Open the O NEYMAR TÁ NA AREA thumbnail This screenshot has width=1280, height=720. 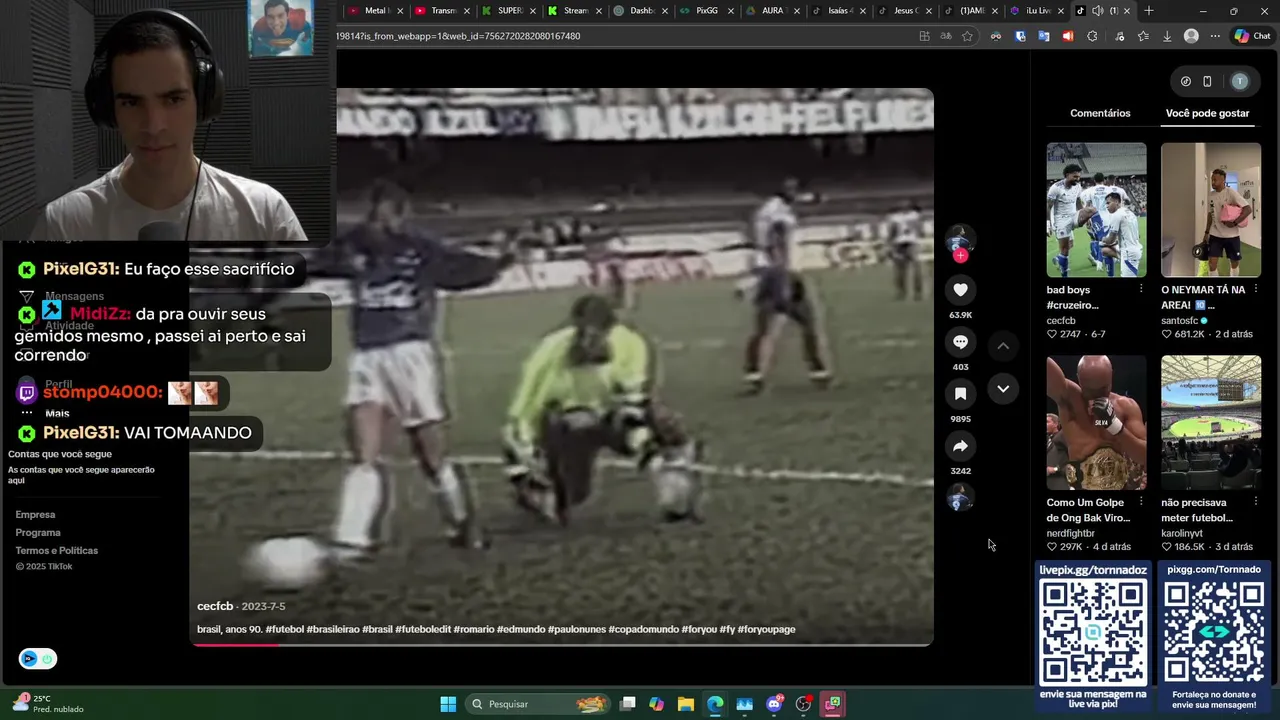coord(1211,210)
